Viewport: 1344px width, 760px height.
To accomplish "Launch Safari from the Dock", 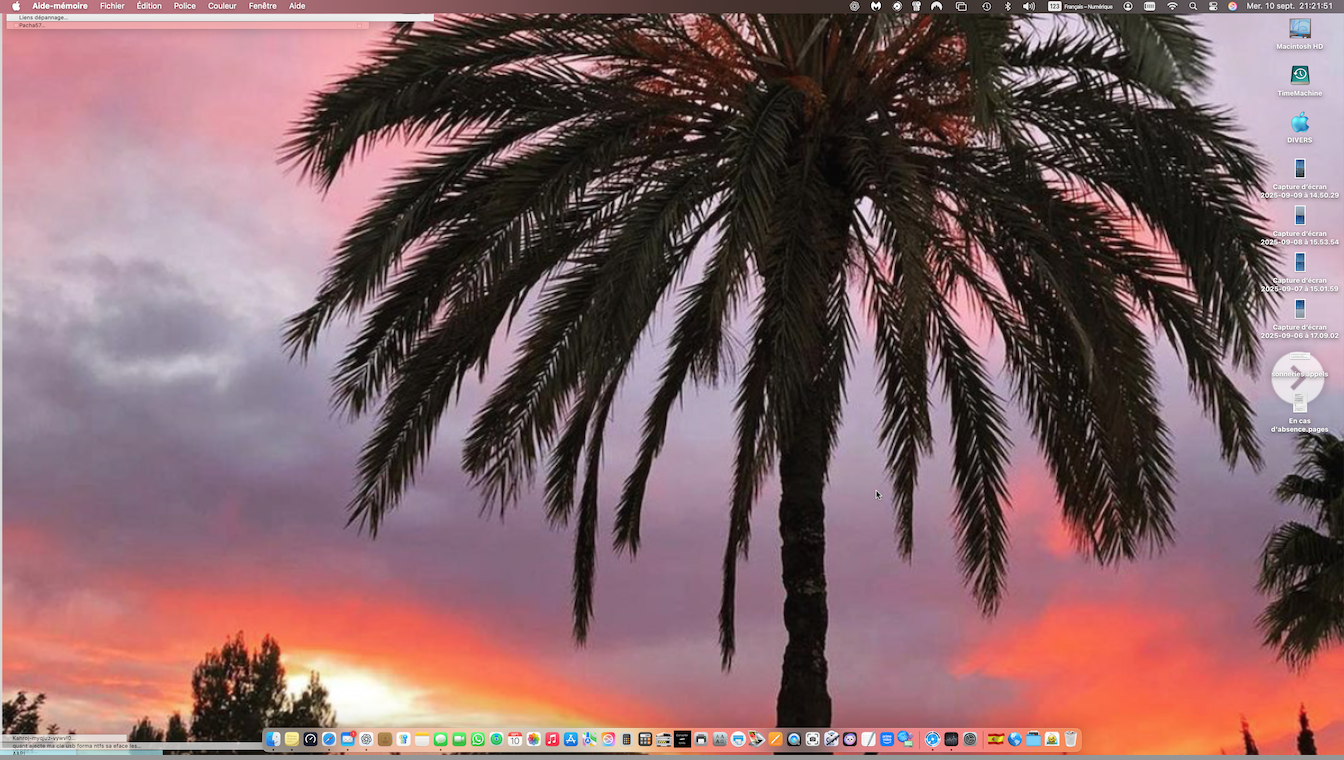I will 329,739.
